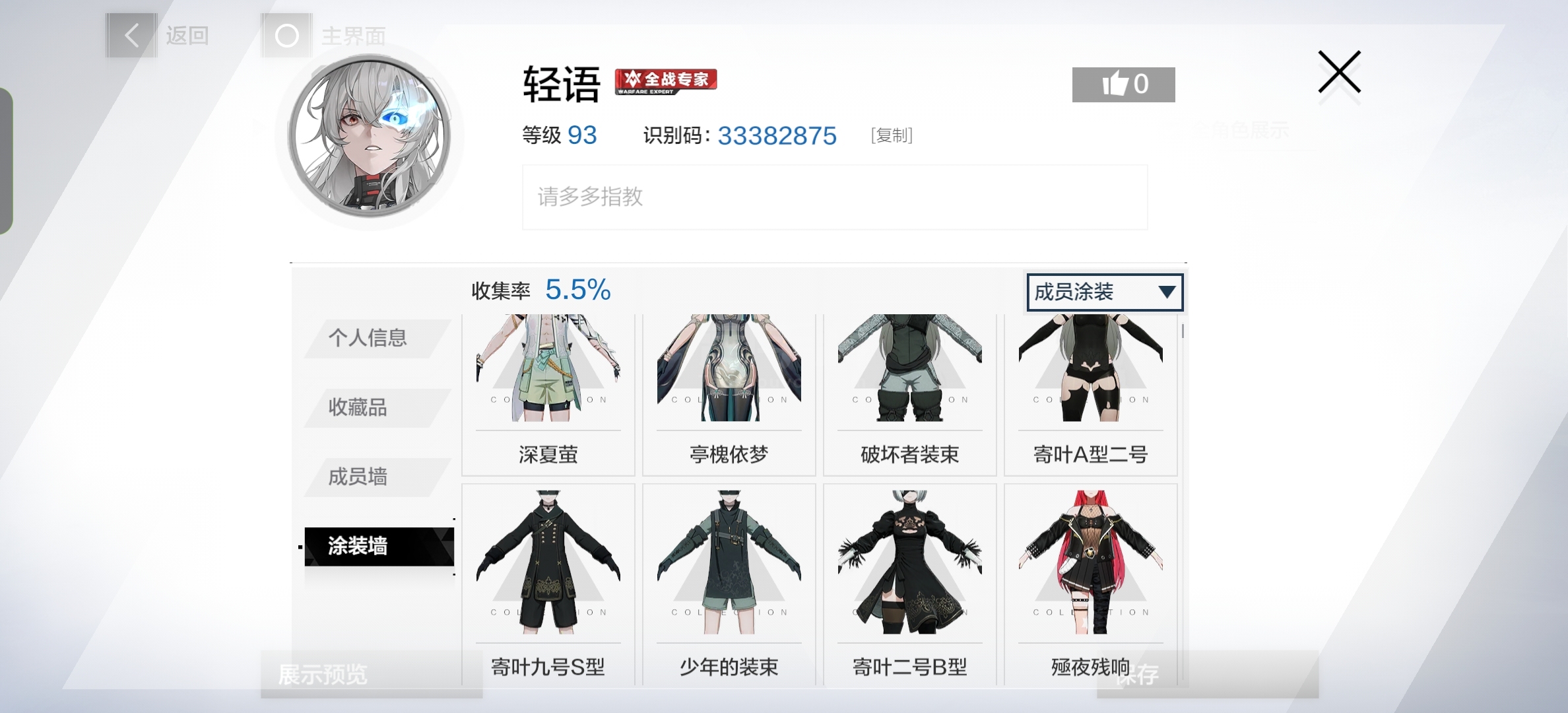Open the player avatar portrait
This screenshot has height=713, width=1568.
(370, 136)
